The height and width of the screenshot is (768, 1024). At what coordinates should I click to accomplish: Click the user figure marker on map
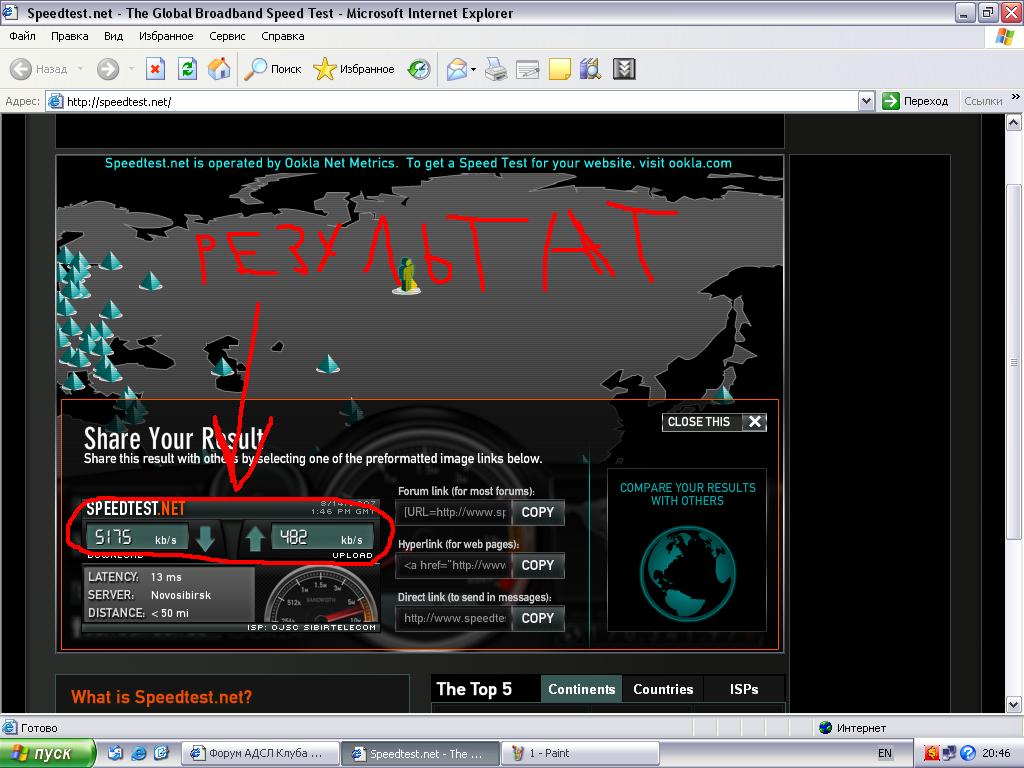(406, 274)
